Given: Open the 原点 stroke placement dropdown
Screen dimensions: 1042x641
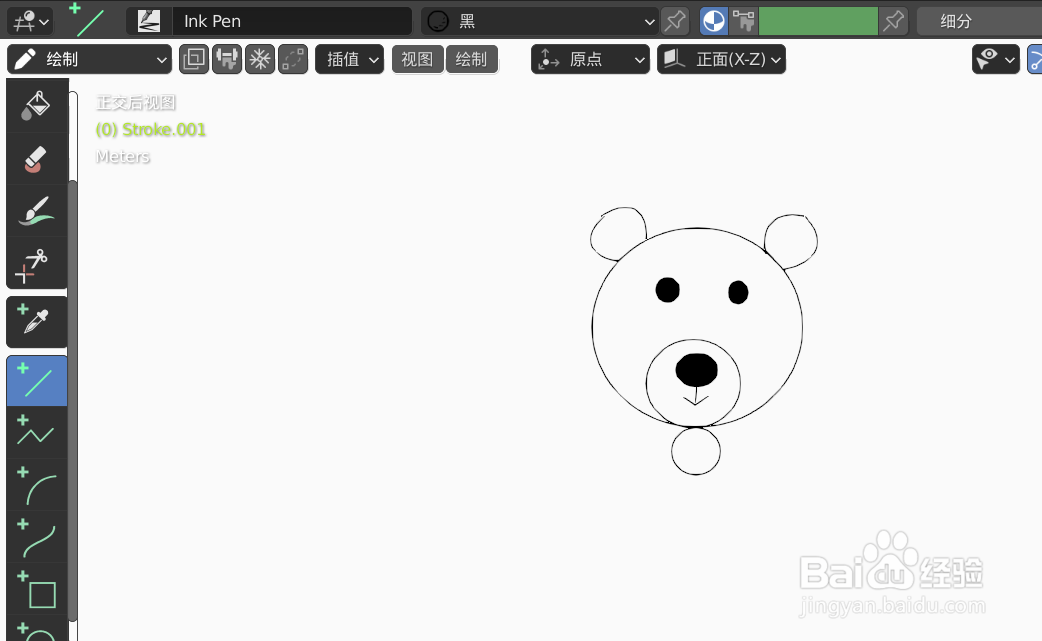Looking at the screenshot, I should click(590, 59).
